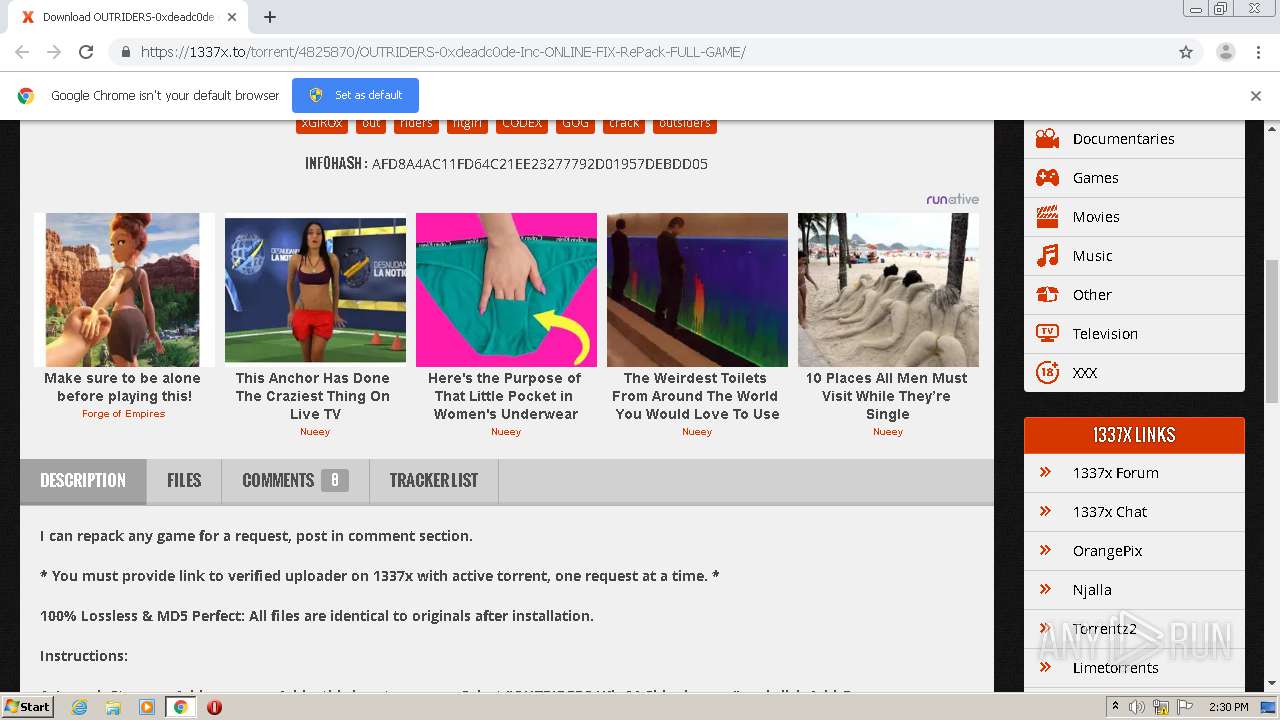Open the Games gamepad icon

tap(1047, 178)
